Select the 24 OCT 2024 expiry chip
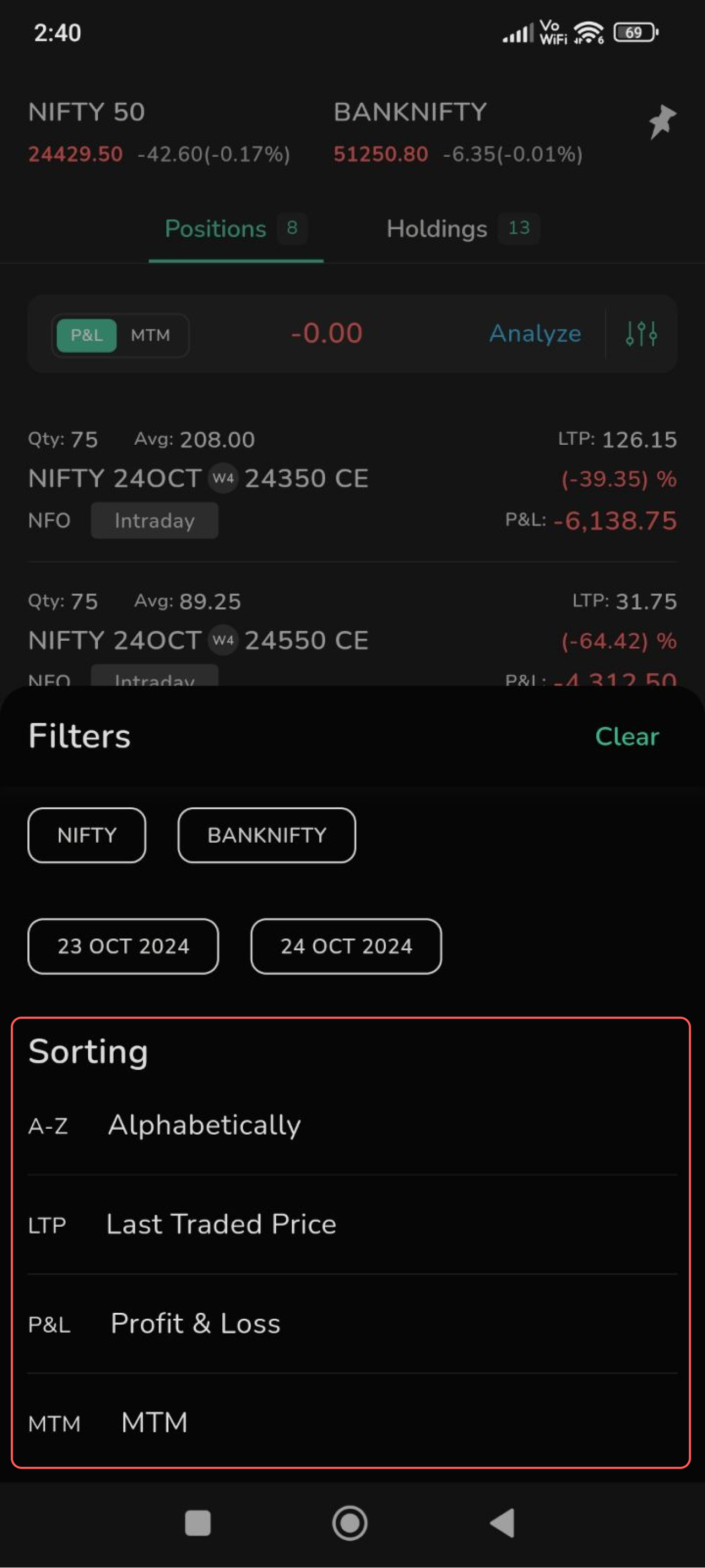705x1568 pixels. coord(346,946)
